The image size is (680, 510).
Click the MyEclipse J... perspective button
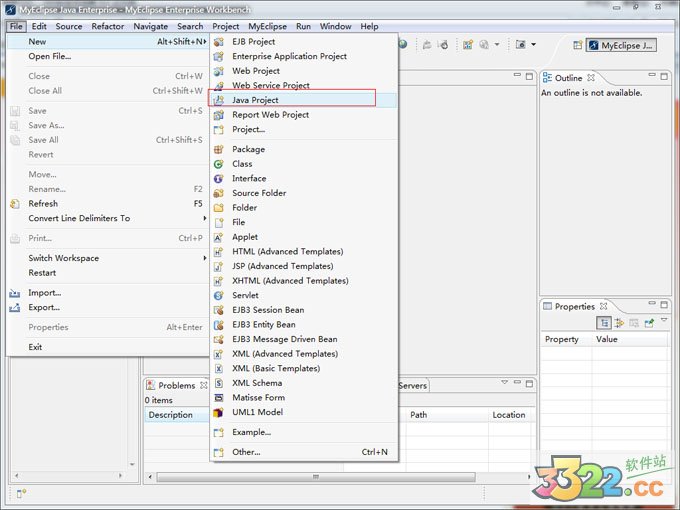(x=621, y=46)
